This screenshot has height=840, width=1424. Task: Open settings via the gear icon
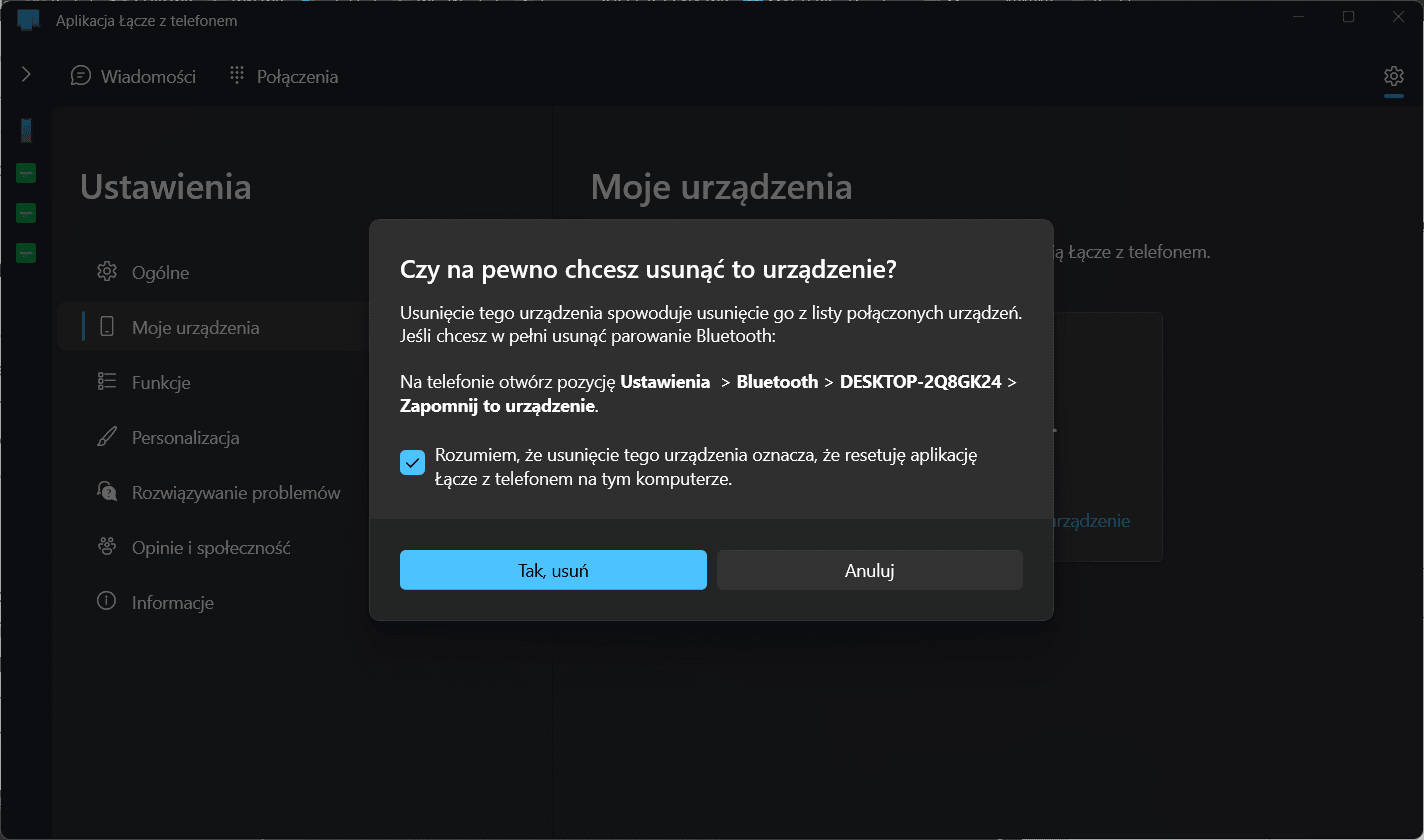click(x=1394, y=76)
